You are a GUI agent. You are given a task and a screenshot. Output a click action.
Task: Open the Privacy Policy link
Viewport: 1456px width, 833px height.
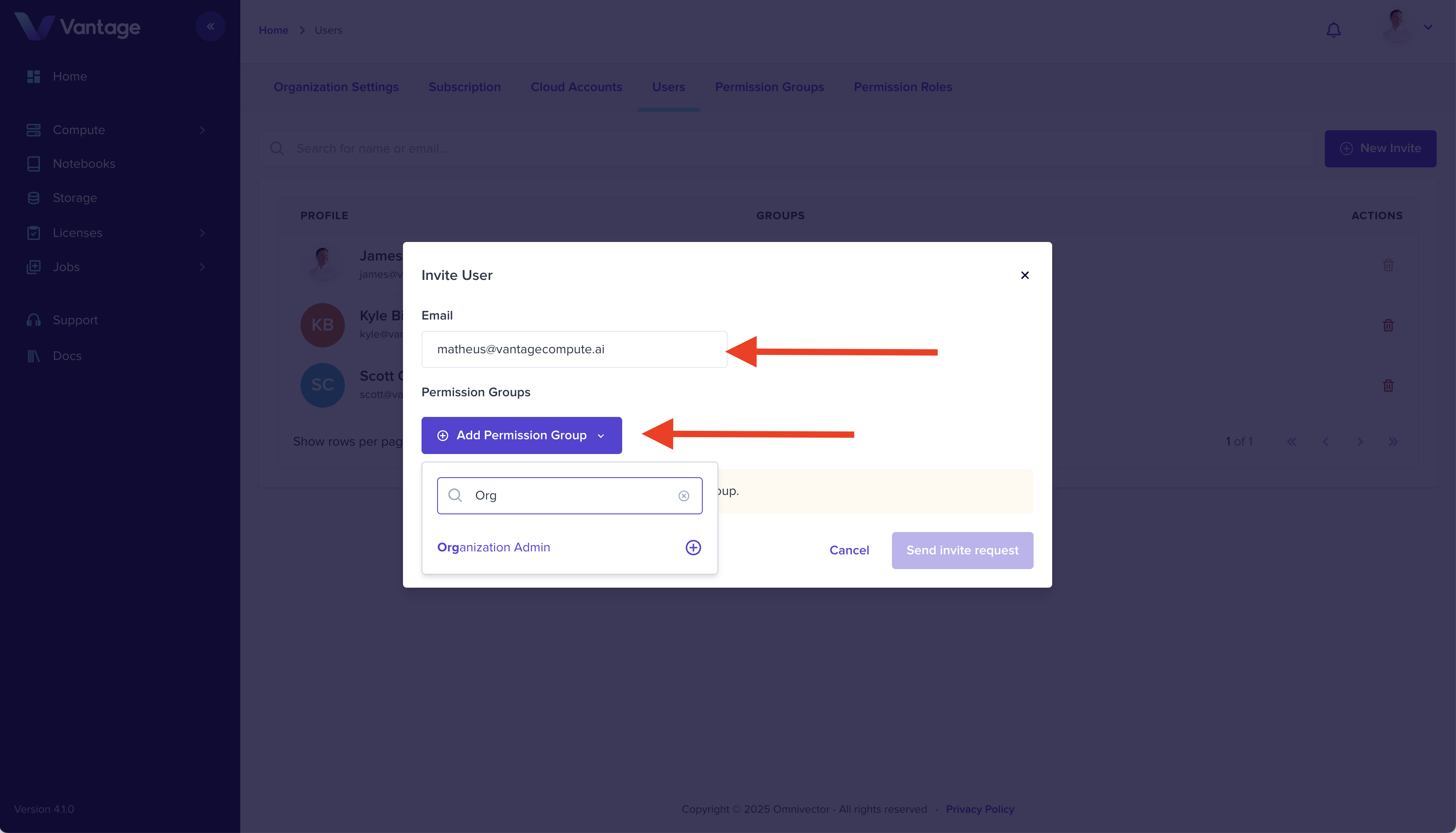click(x=979, y=809)
